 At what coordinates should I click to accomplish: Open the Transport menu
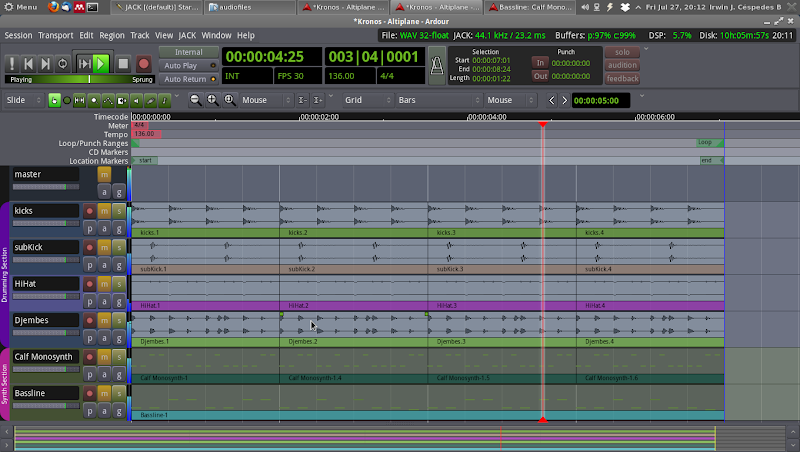58,35
